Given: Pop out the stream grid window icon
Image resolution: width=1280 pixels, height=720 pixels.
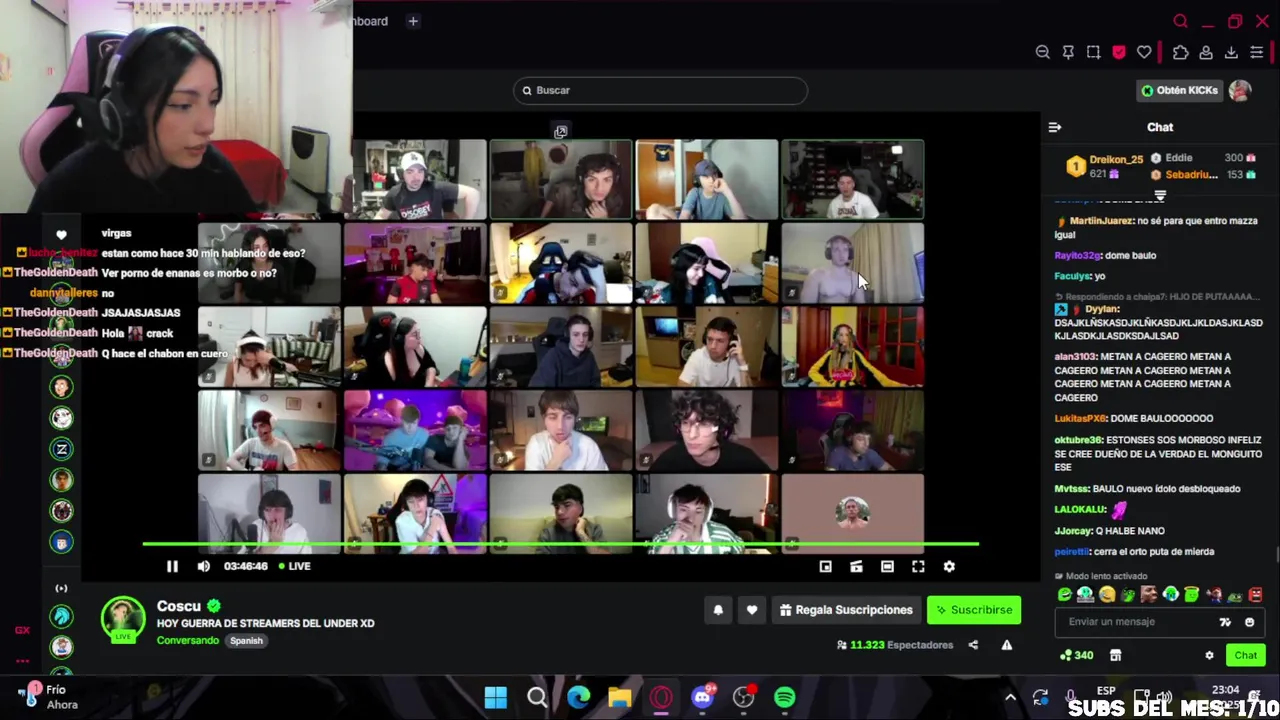Looking at the screenshot, I should tap(561, 132).
